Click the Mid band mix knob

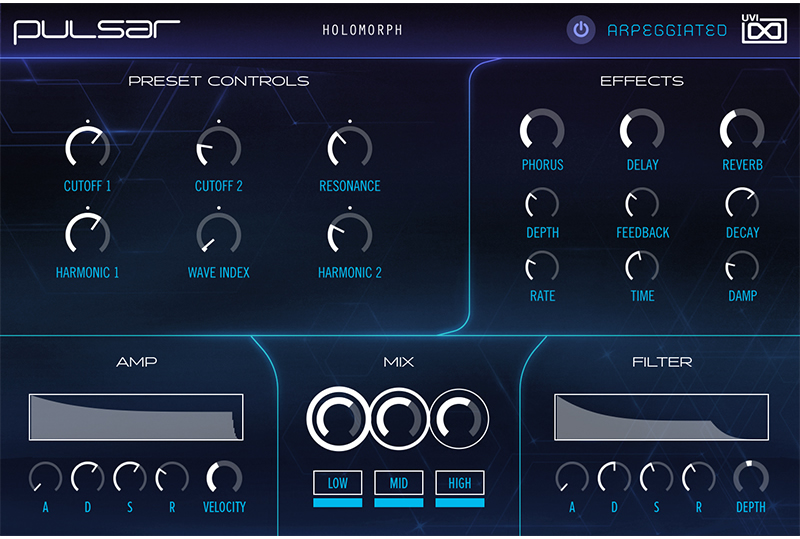[x=398, y=419]
